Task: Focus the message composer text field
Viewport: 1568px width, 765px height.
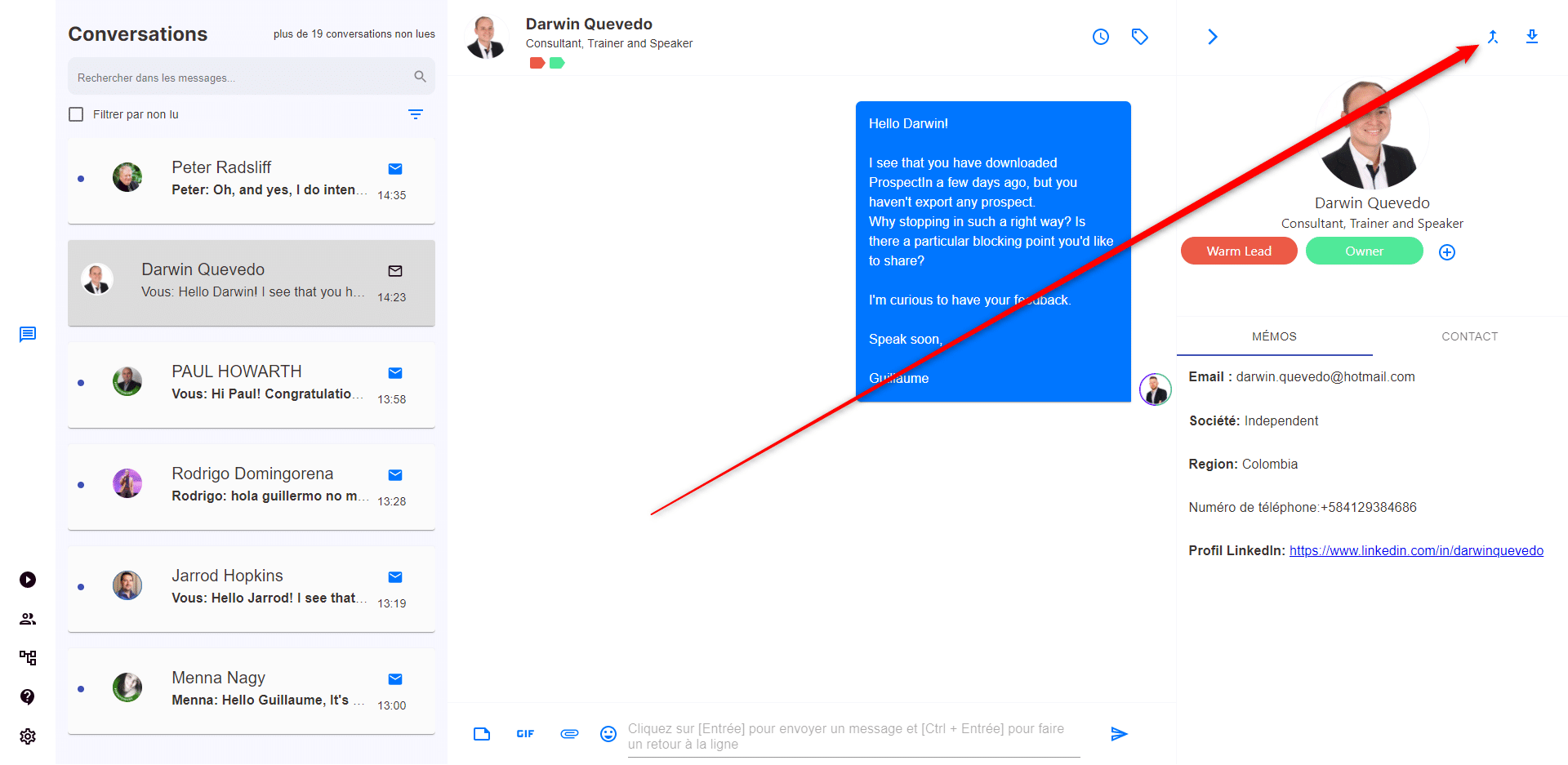Action: pos(853,736)
